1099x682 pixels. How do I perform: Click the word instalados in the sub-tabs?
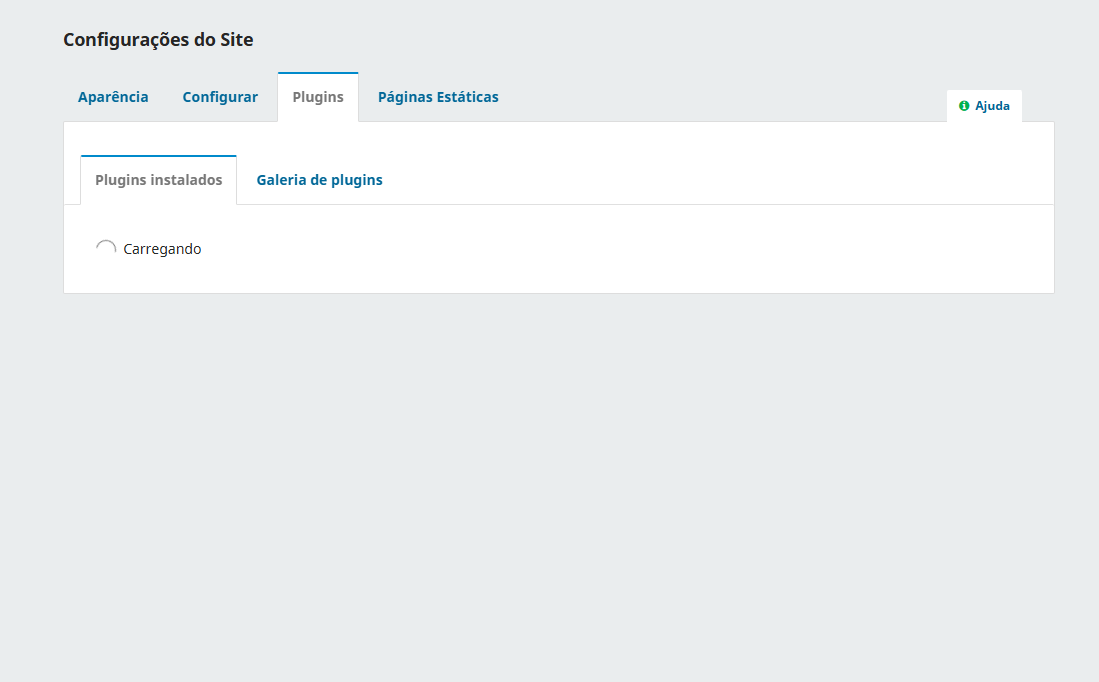click(x=189, y=180)
